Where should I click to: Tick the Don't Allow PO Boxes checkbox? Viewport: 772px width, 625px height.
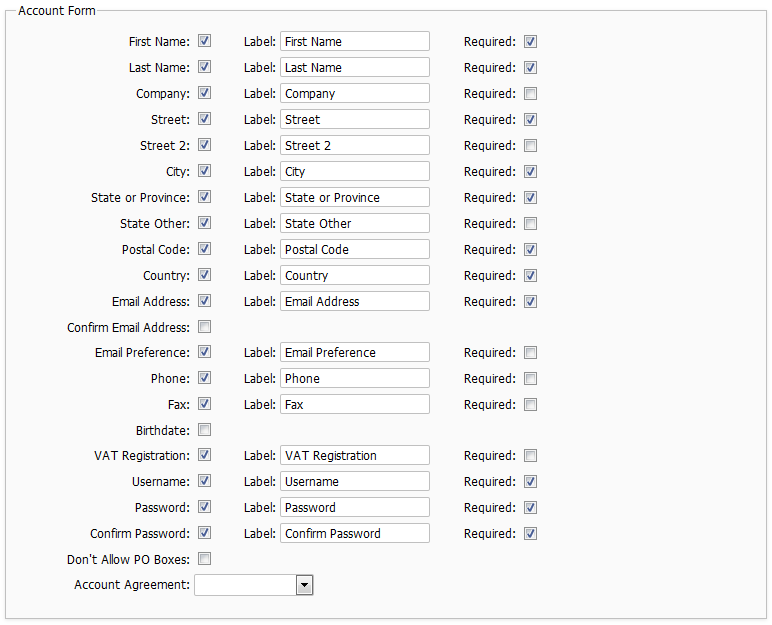tap(204, 559)
